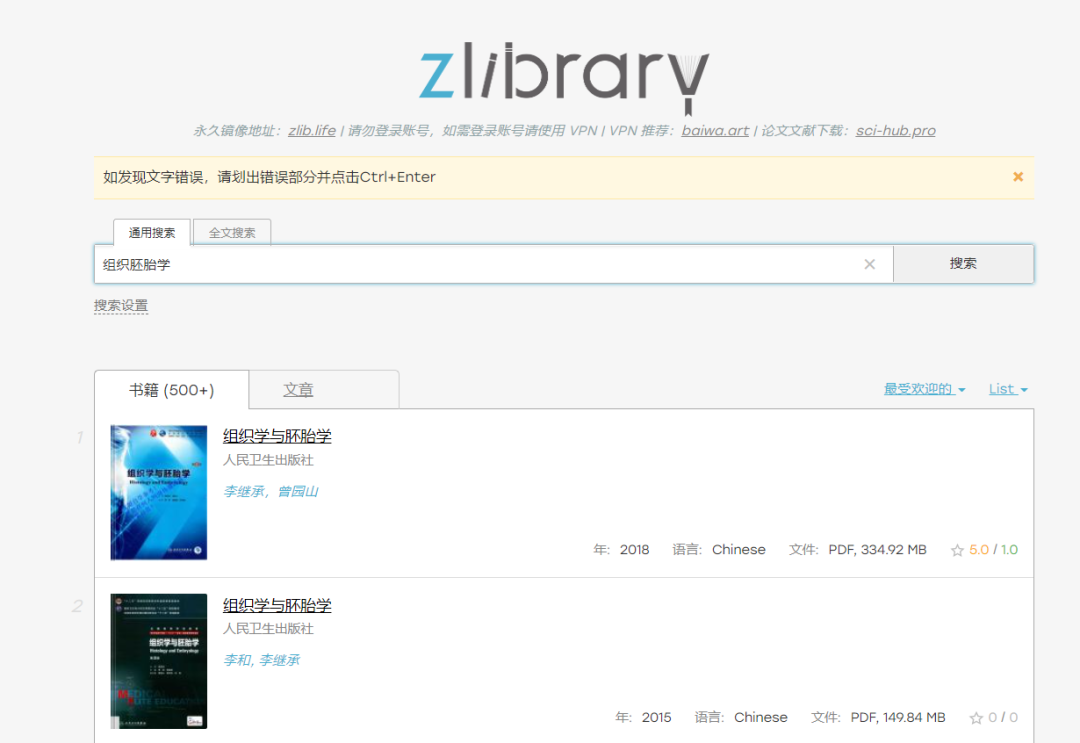Click the zlibrary logo
This screenshot has width=1080, height=743.
pos(564,77)
